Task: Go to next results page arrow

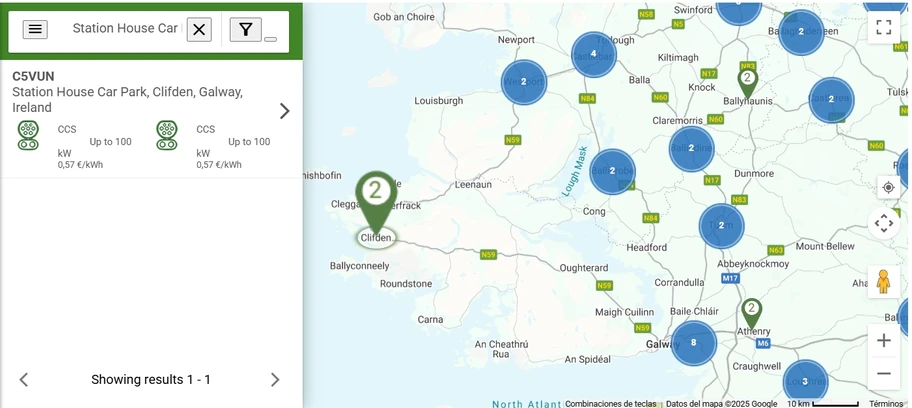Action: tap(275, 380)
